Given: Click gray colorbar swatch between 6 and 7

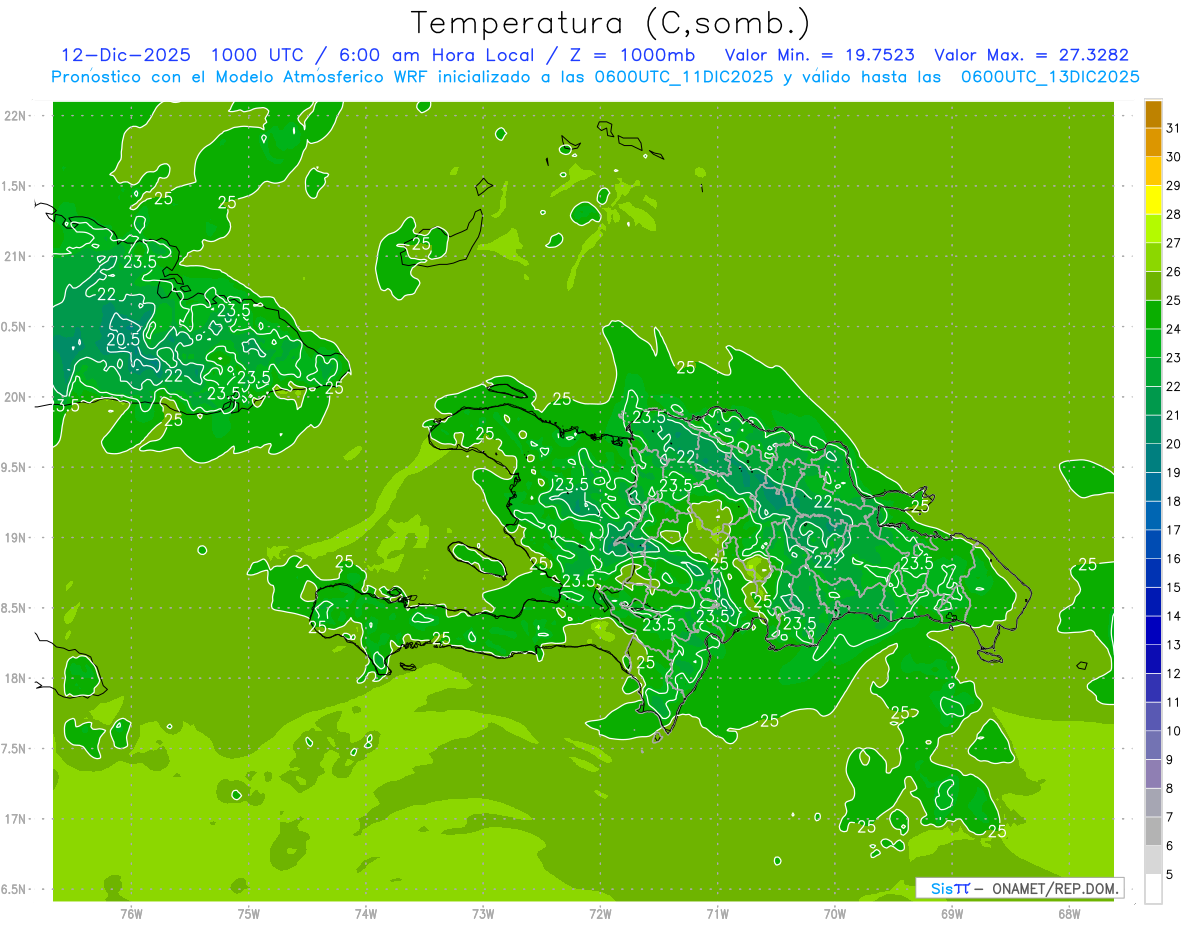Looking at the screenshot, I should tap(1153, 832).
